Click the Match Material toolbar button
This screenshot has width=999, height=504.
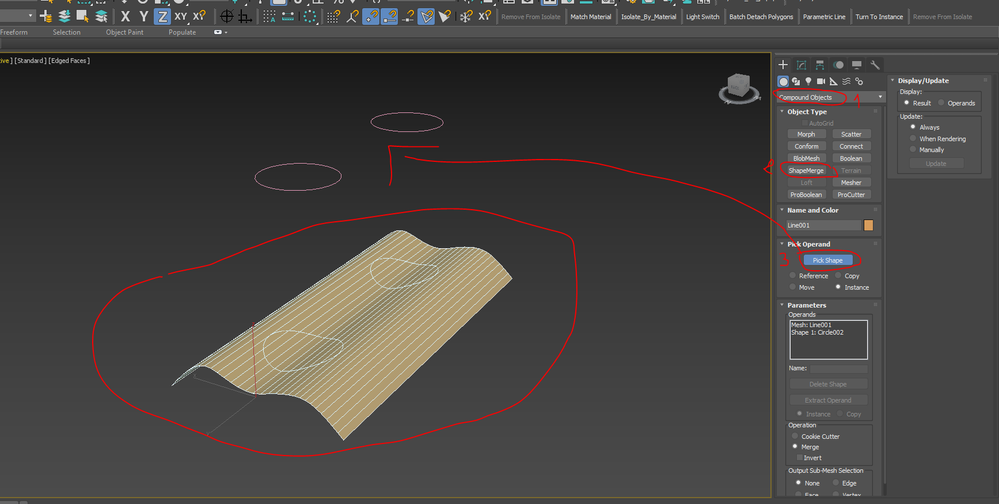[591, 17]
